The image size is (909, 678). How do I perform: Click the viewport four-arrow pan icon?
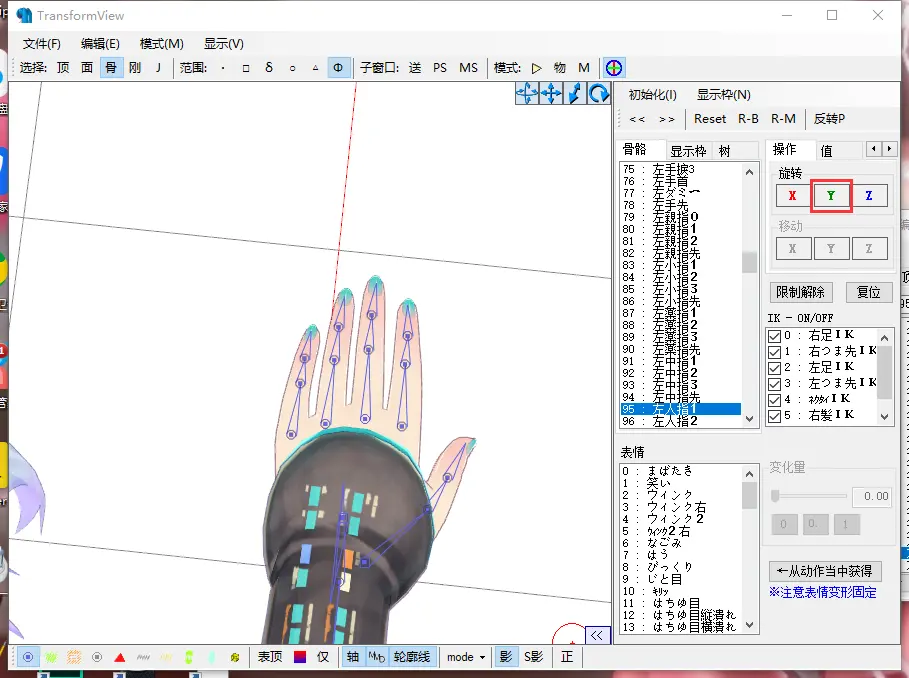click(551, 93)
